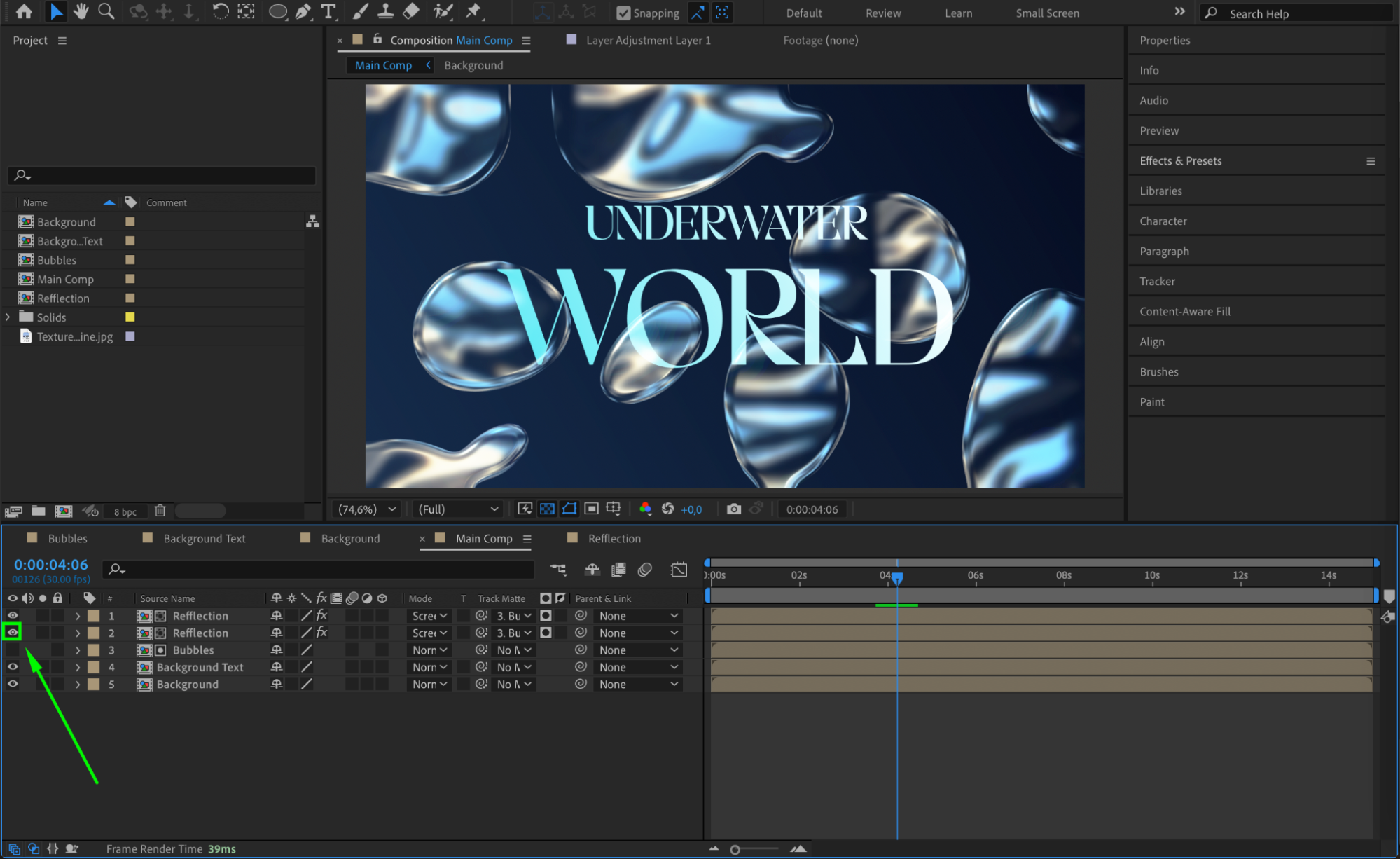Click the timeline zoom slider

click(x=735, y=849)
